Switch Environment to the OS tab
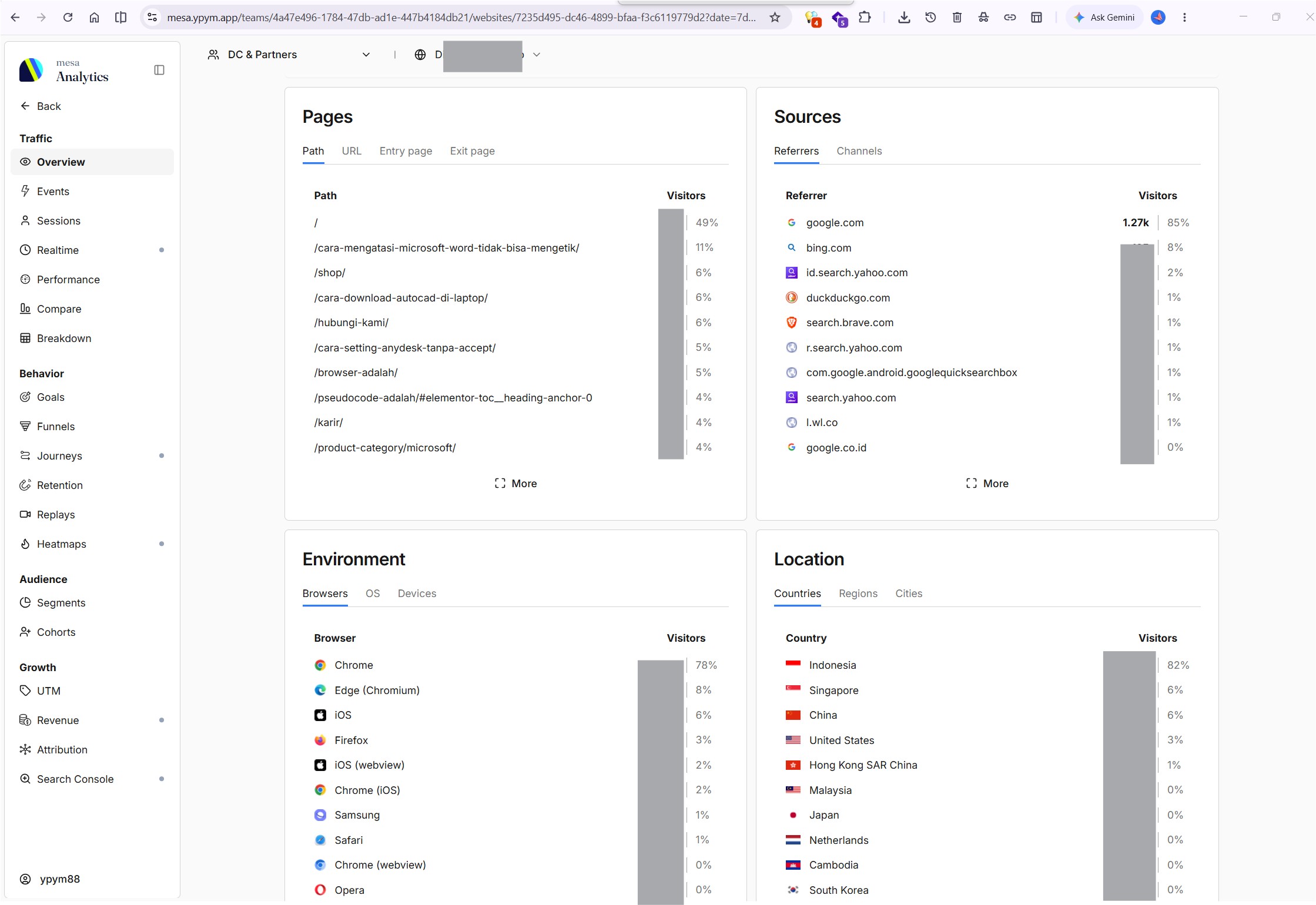Screen dimensions: 1316x905 [x=373, y=594]
